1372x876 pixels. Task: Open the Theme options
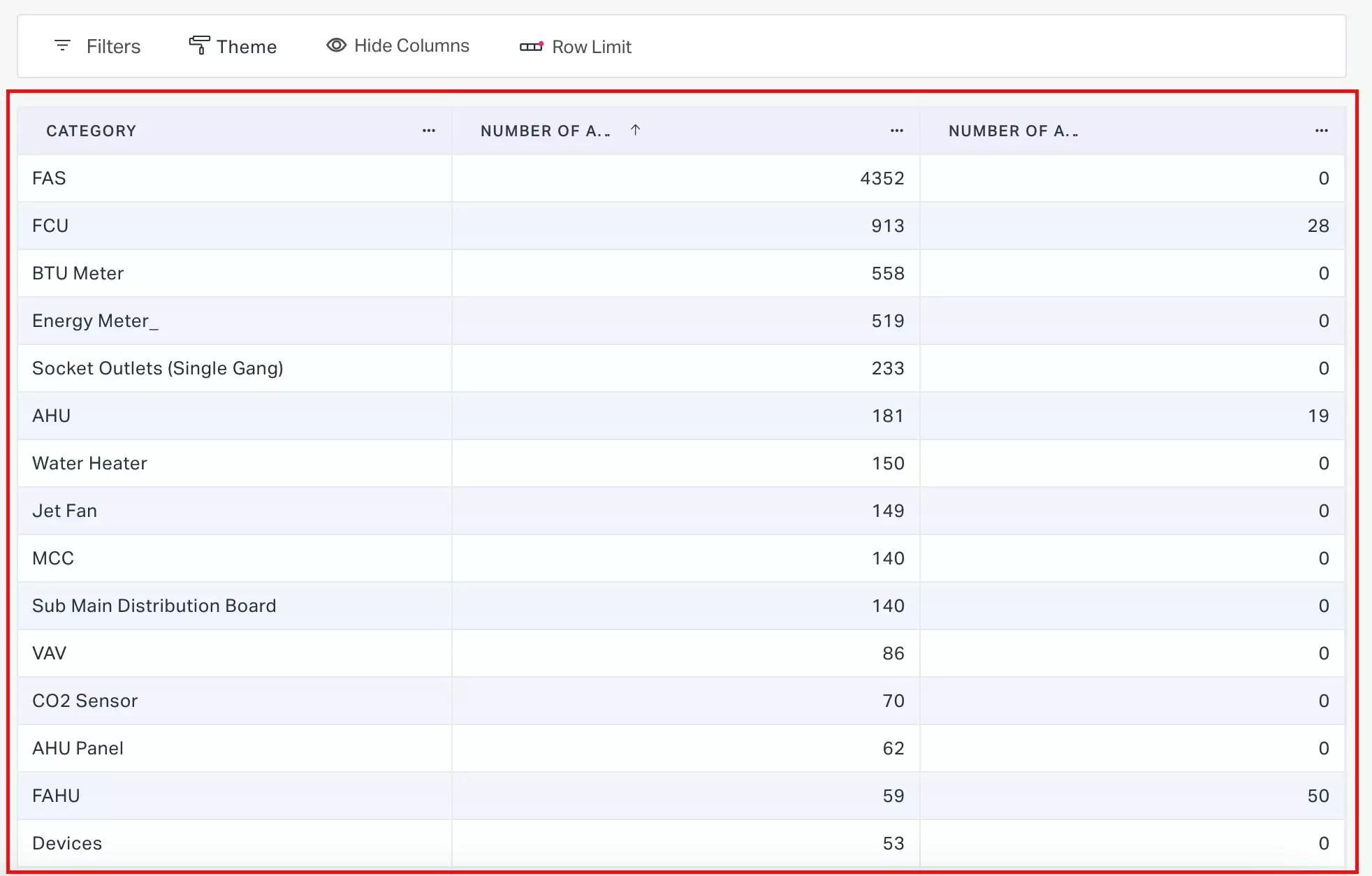(246, 47)
